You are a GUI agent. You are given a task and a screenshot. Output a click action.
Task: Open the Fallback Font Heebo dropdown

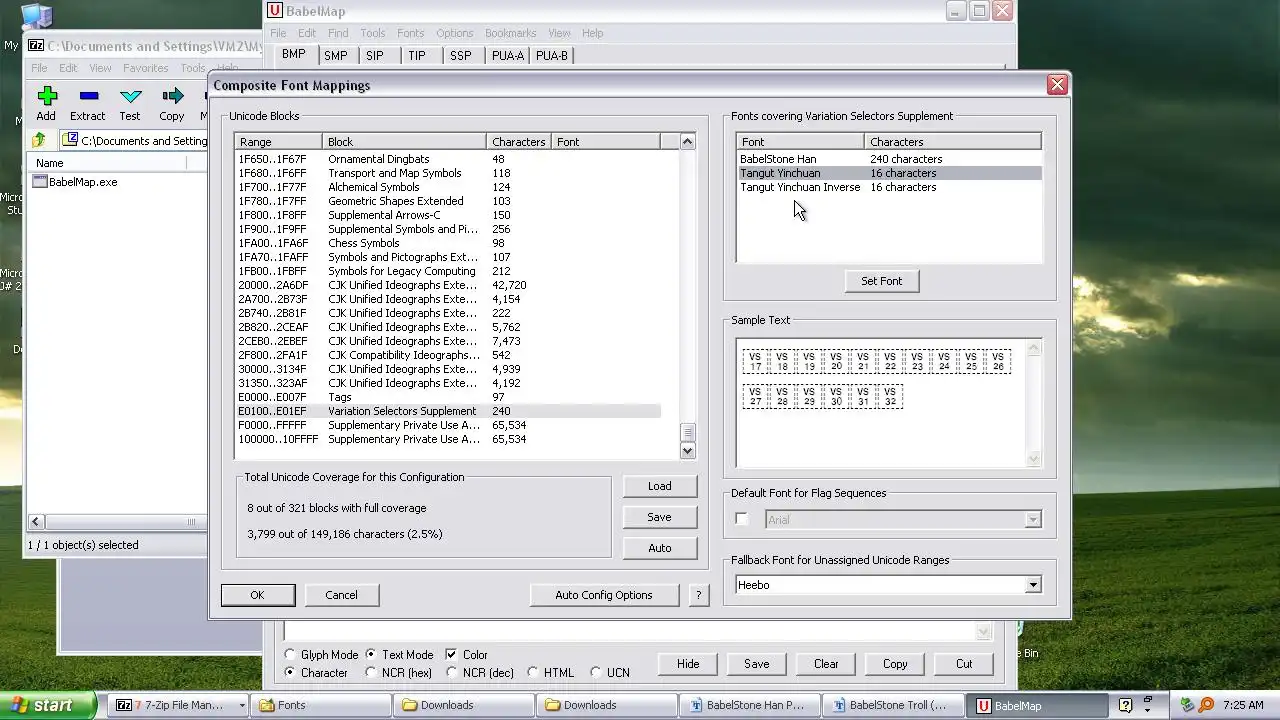coord(1032,585)
